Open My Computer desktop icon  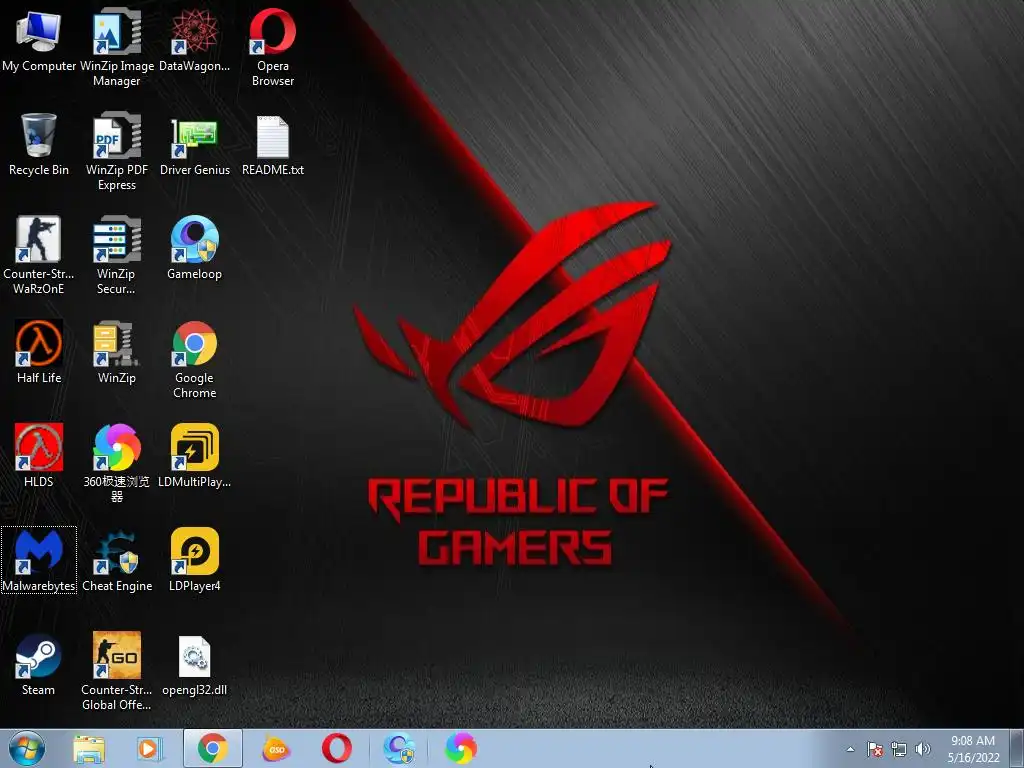coord(39,39)
